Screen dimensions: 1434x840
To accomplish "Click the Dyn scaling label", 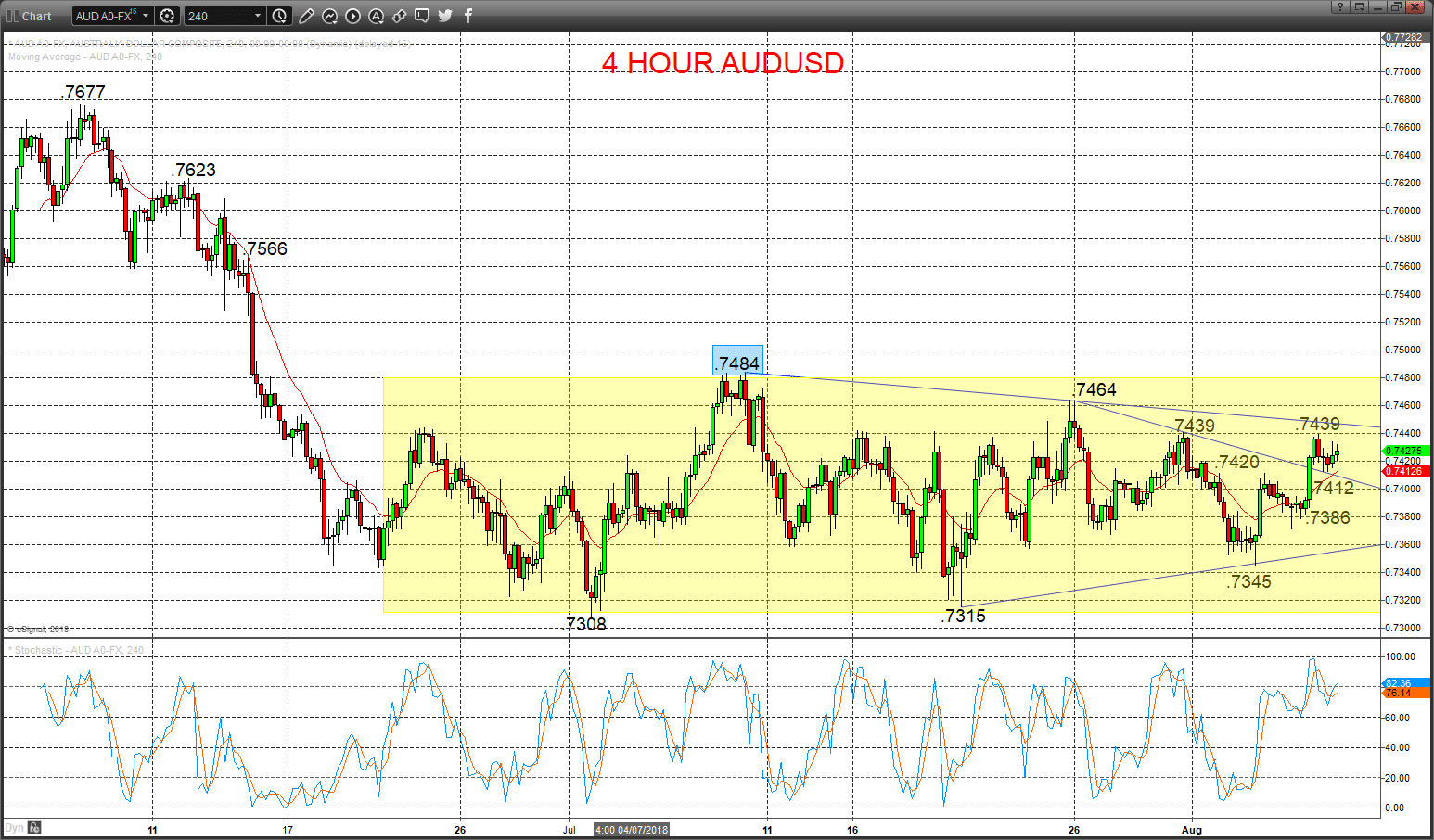I will (x=14, y=828).
